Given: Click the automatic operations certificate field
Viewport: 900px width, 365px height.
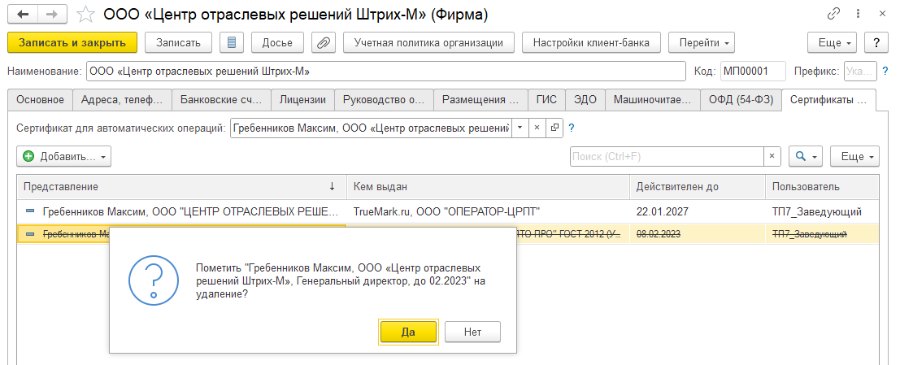Looking at the screenshot, I should [371, 128].
